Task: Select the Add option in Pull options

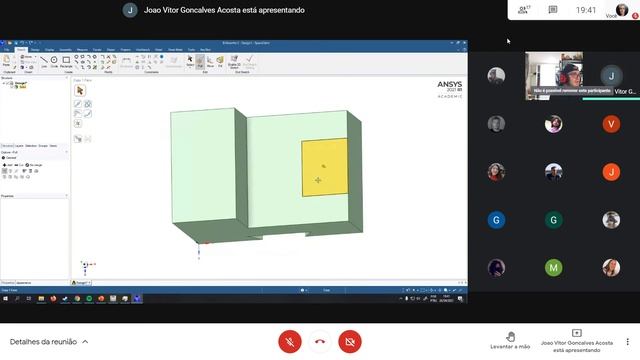Action: point(7,165)
